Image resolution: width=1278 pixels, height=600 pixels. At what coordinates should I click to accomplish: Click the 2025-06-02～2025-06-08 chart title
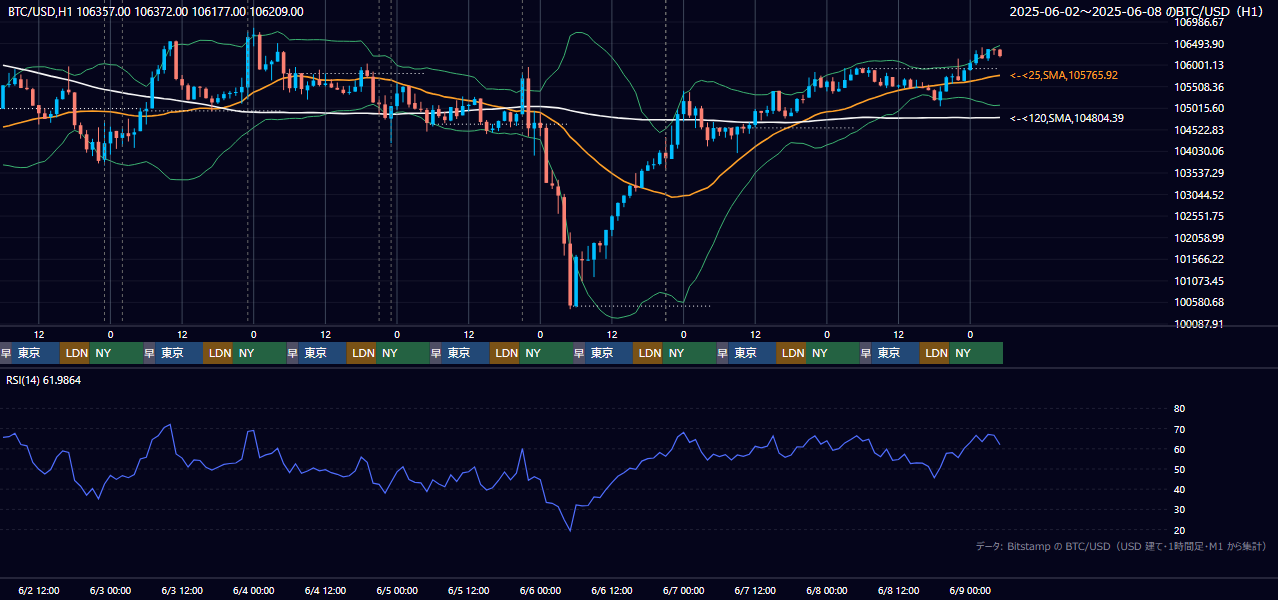tap(1137, 11)
